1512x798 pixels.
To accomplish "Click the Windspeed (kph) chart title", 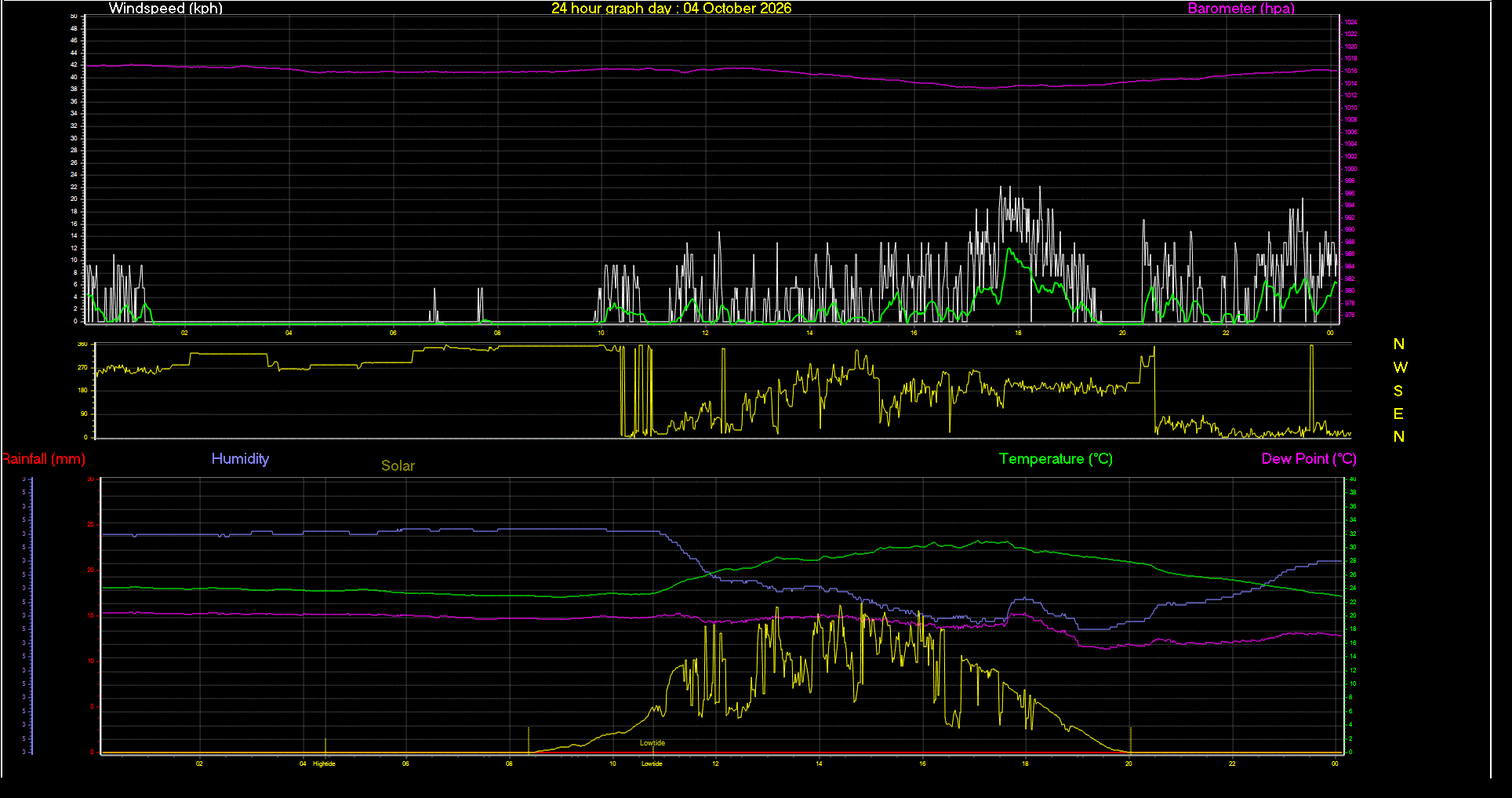I will (165, 9).
